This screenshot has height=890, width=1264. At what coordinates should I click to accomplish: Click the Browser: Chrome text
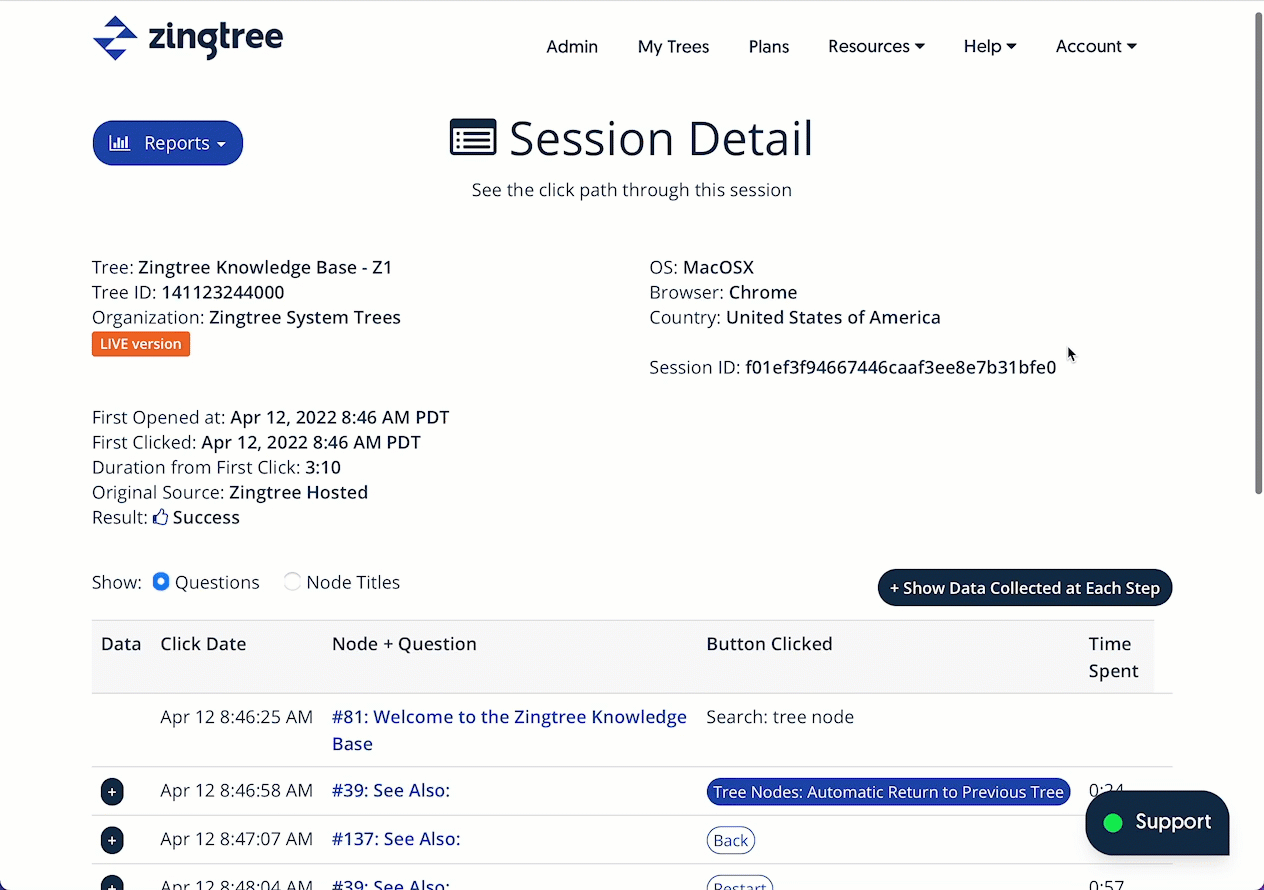(x=723, y=293)
